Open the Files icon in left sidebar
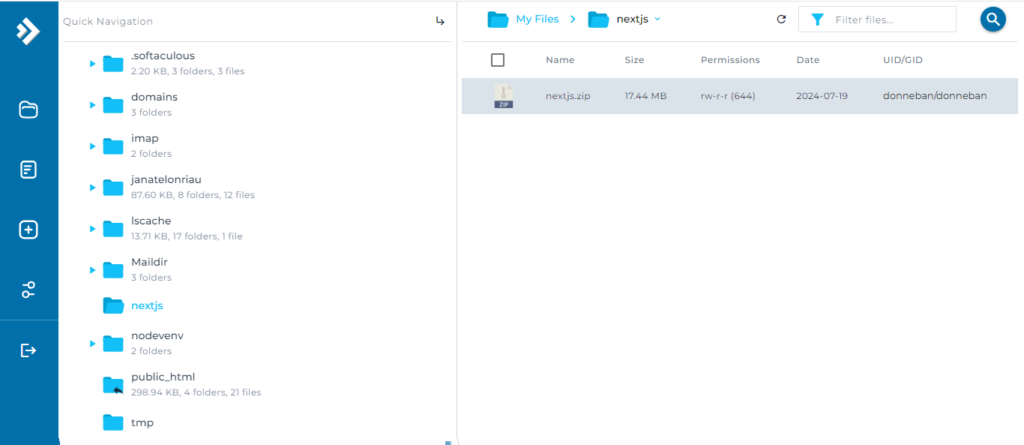The image size is (1024, 445). pos(28,110)
